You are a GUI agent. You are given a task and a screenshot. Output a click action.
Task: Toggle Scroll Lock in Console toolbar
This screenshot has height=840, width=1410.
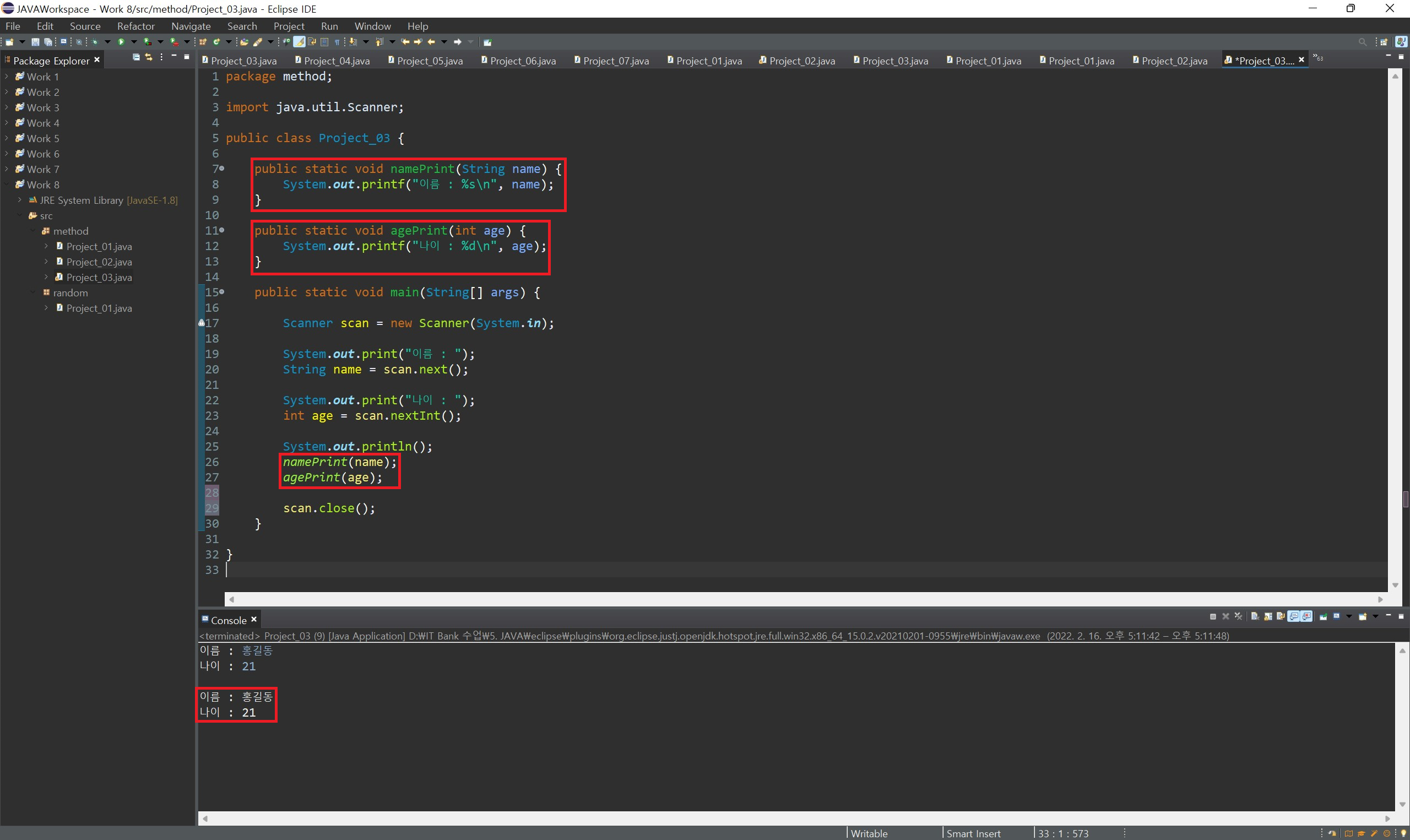1267,616
